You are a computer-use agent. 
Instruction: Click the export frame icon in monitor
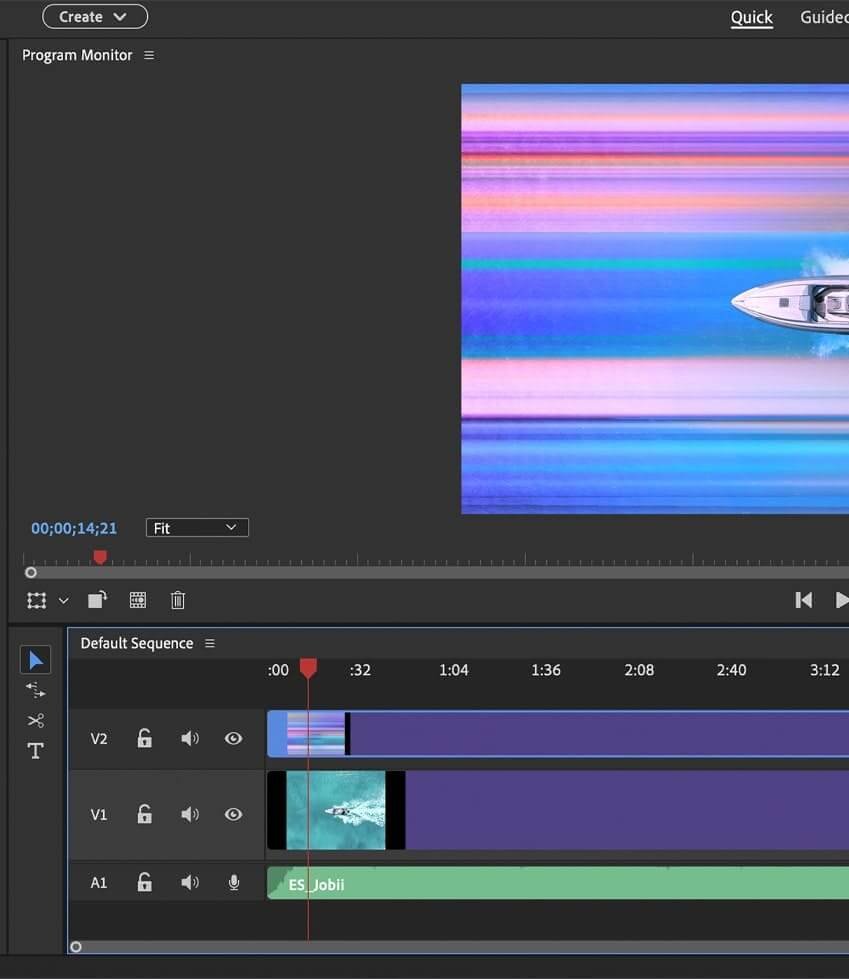coord(138,600)
